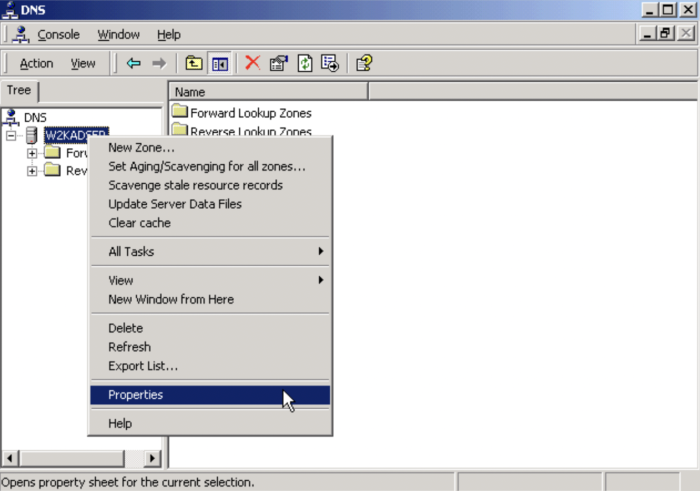The height and width of the screenshot is (491, 700).
Task: Expand the Reverse Lookup Zones tree node
Action: coord(32,171)
